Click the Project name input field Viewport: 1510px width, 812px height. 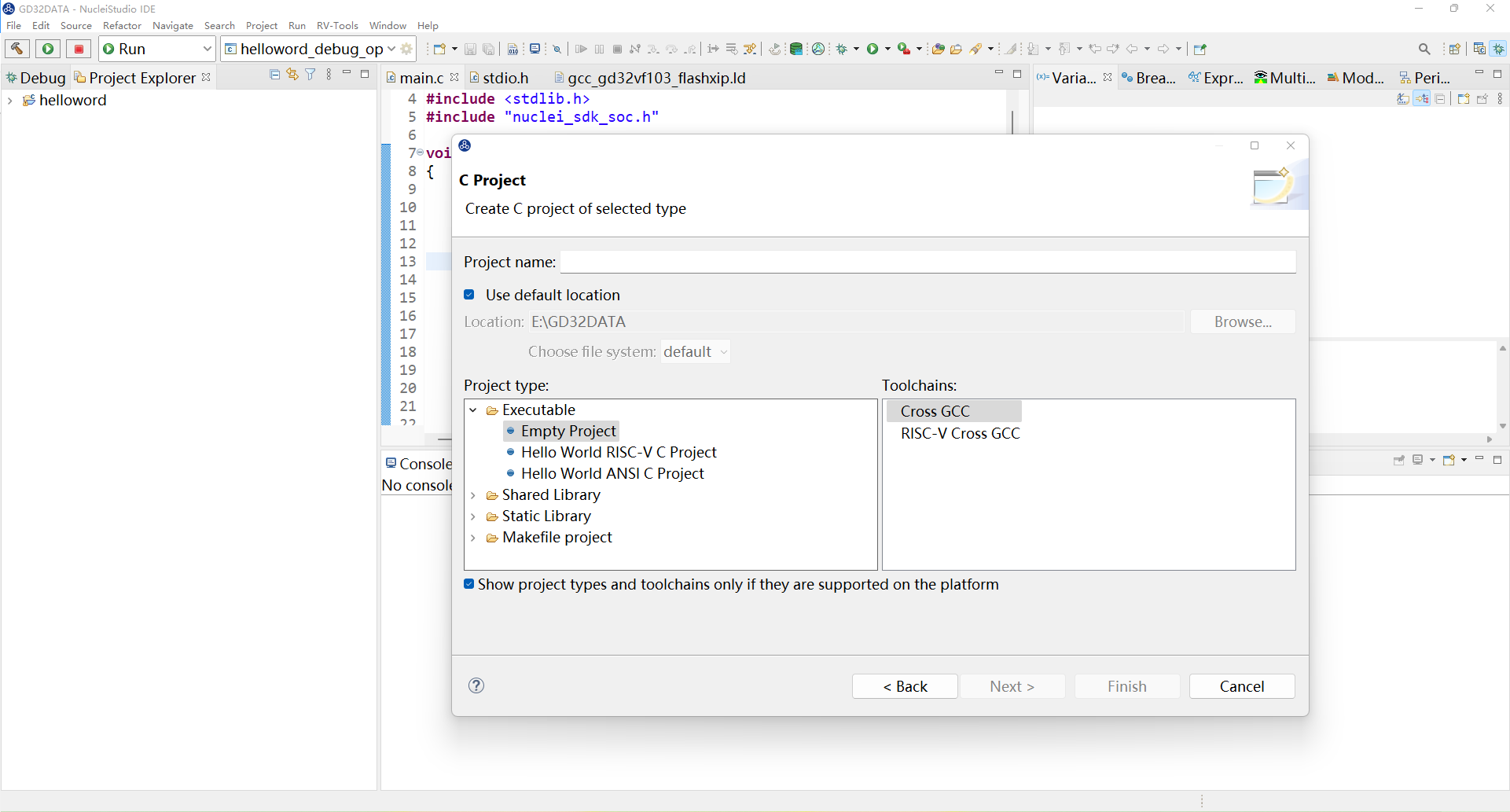tap(928, 262)
